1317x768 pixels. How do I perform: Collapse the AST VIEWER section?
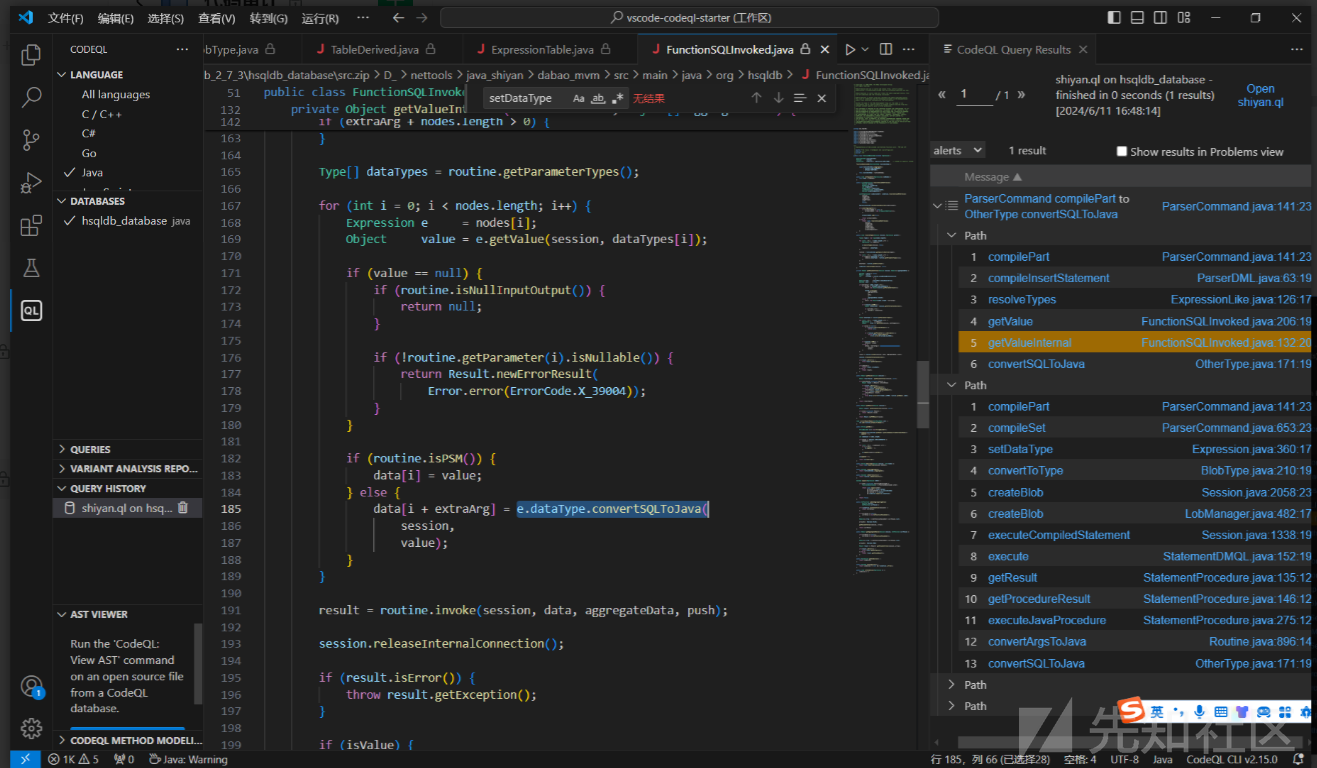click(x=99, y=614)
